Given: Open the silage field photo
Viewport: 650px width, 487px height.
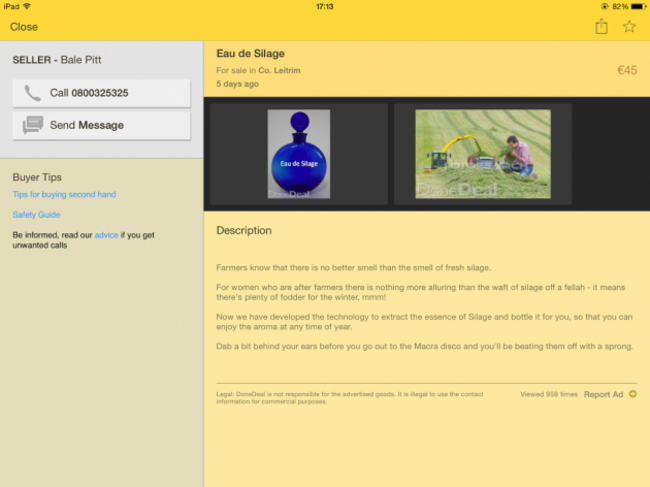Looking at the screenshot, I should coord(483,154).
